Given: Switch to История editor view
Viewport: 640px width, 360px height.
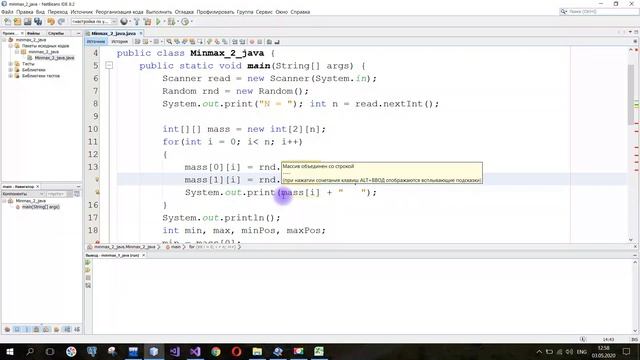Looking at the screenshot, I should point(119,42).
